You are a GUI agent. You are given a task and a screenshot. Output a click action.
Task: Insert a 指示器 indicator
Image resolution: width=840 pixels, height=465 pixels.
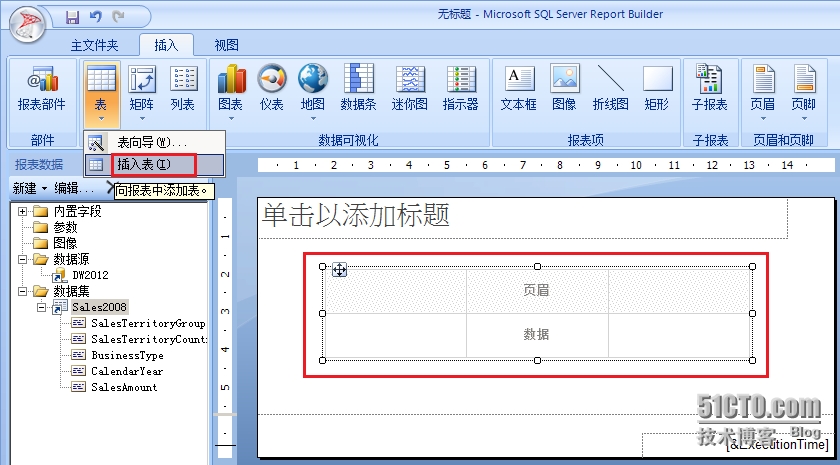(461, 88)
